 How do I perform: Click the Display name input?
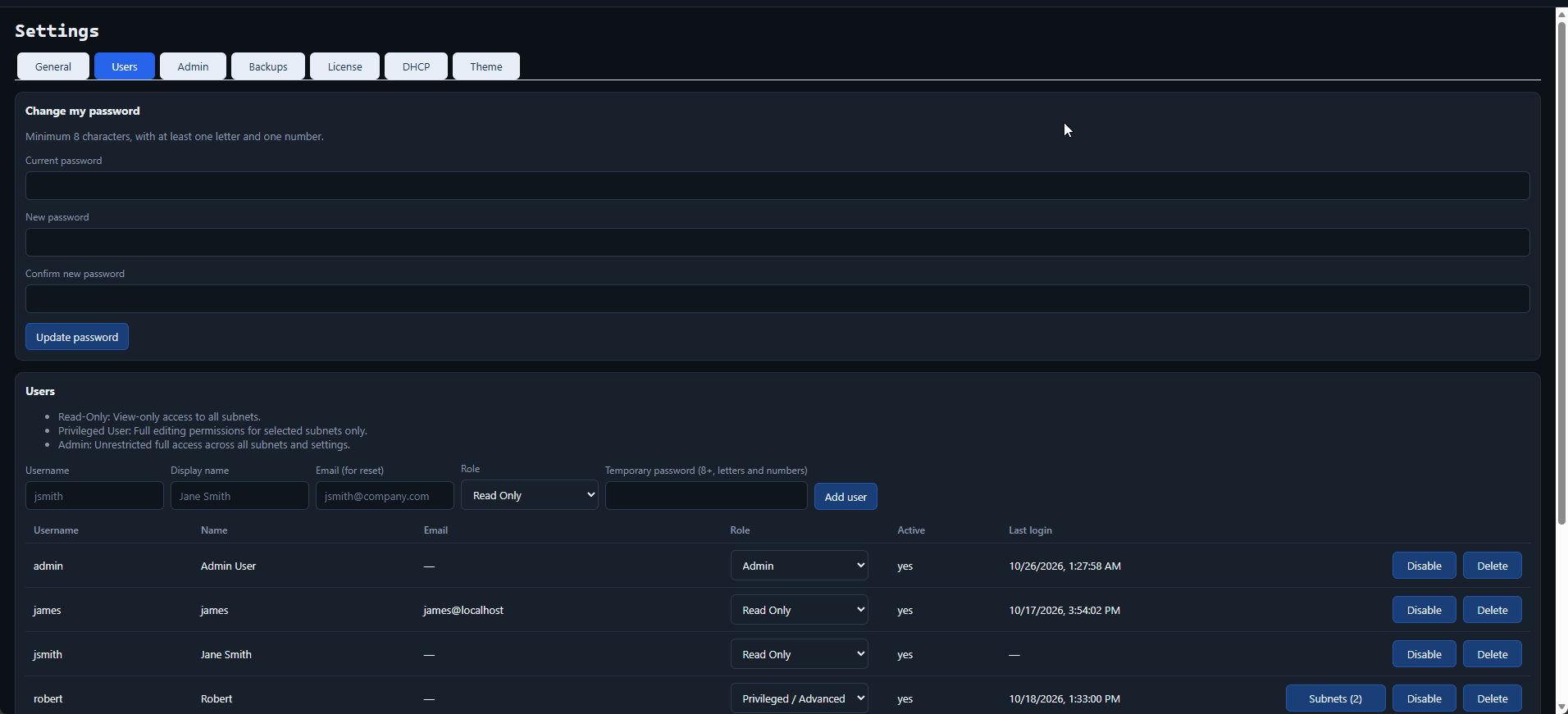239,496
